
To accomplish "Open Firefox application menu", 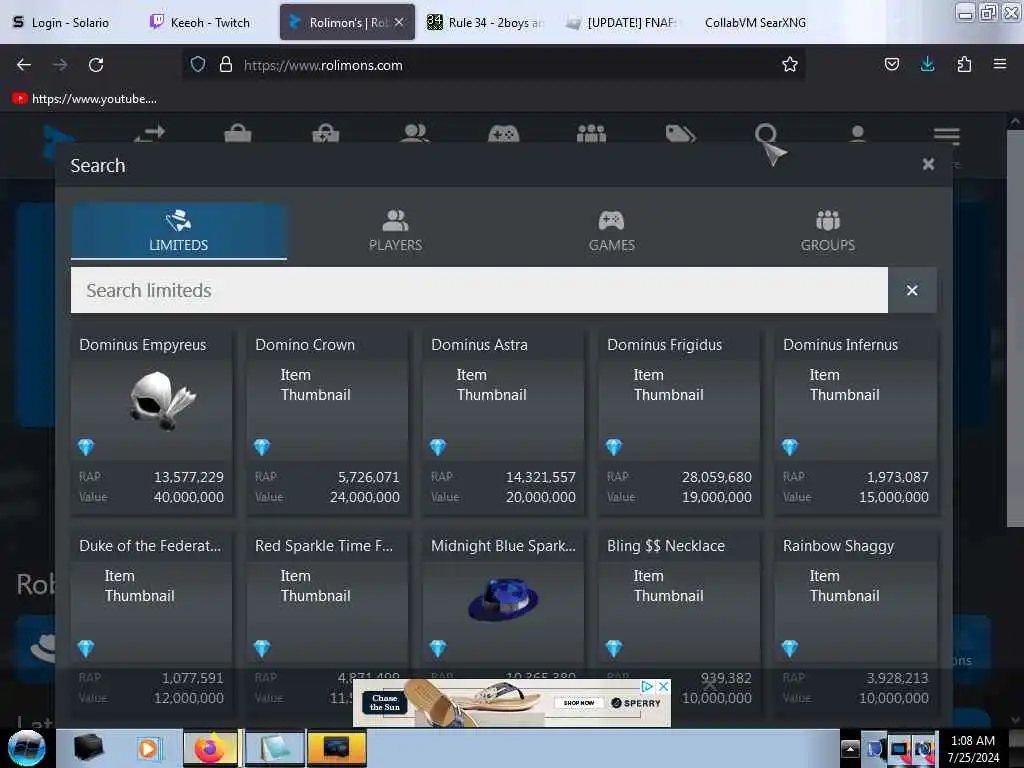I will [1000, 64].
